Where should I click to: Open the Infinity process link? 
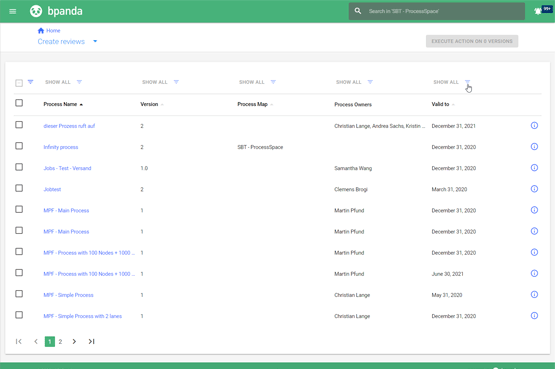pyautogui.click(x=61, y=147)
